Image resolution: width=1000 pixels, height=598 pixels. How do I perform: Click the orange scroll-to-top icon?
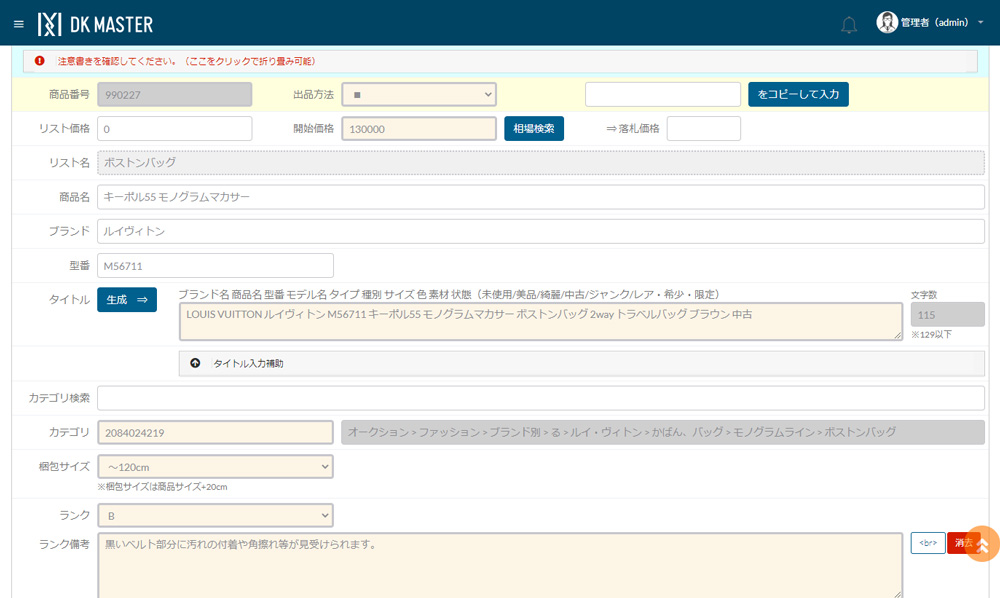(982, 544)
